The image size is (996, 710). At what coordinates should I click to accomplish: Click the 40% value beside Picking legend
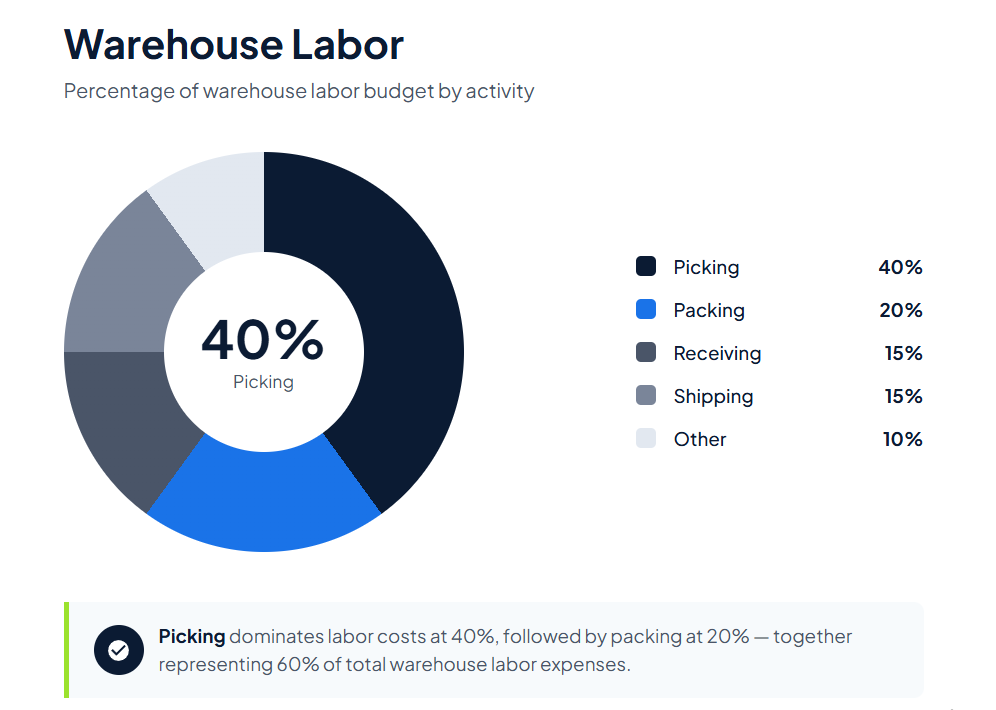coord(900,267)
